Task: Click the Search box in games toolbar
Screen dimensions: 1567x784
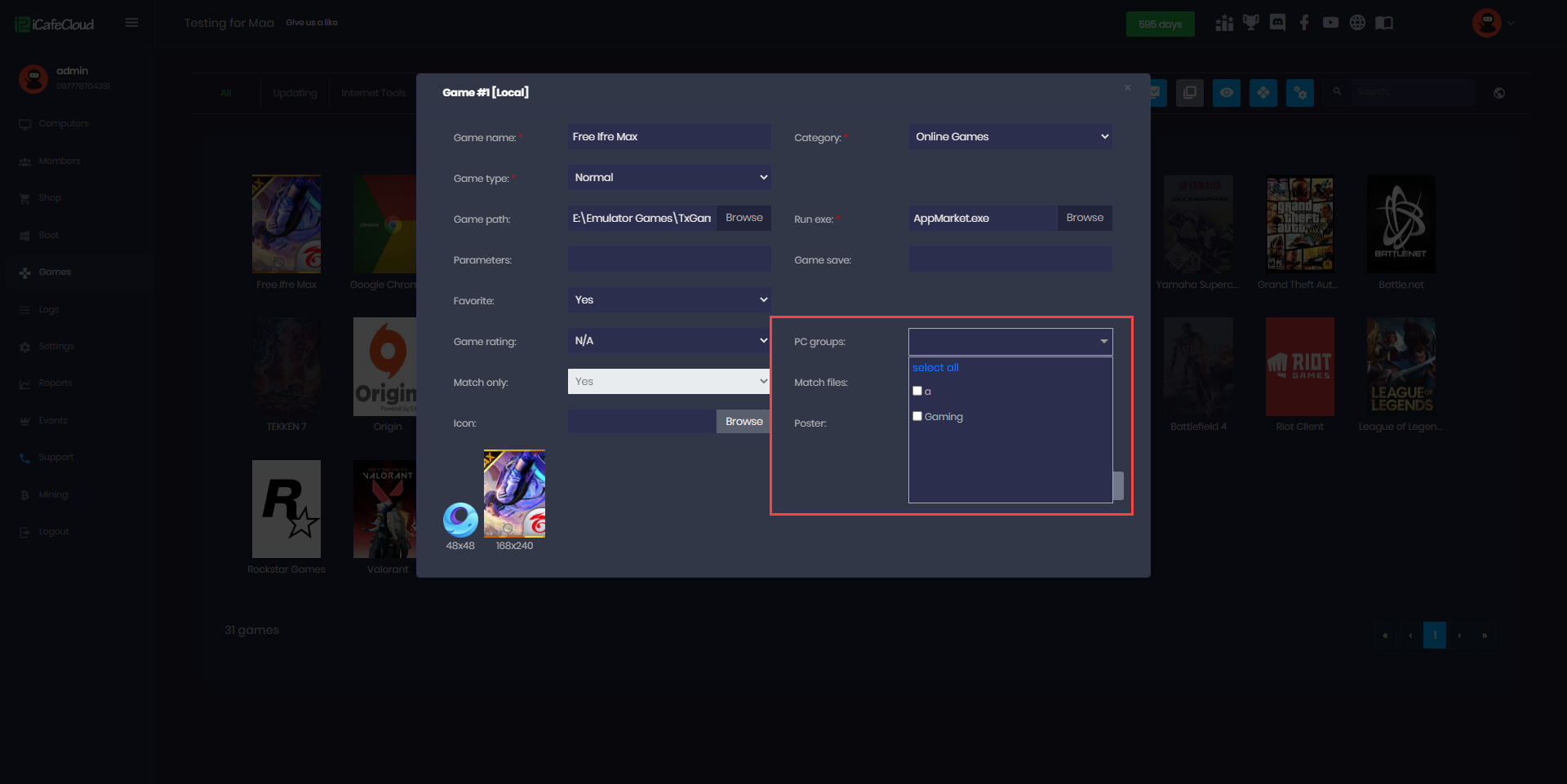Action: pyautogui.click(x=1412, y=92)
